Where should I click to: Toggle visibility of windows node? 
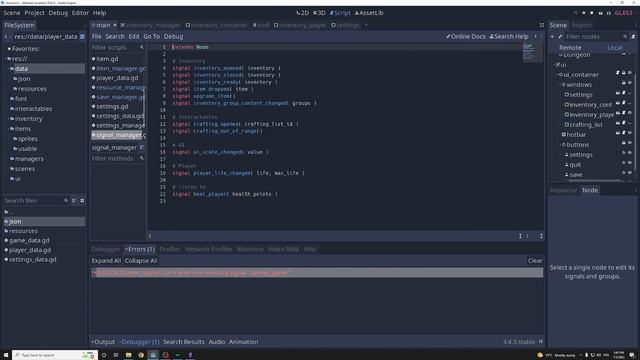click(x=630, y=83)
